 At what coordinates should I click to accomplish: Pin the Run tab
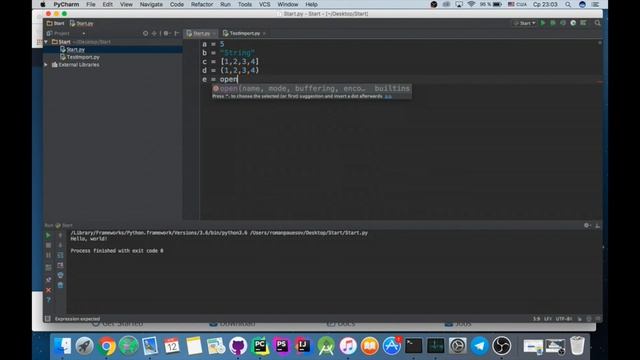pos(48,280)
